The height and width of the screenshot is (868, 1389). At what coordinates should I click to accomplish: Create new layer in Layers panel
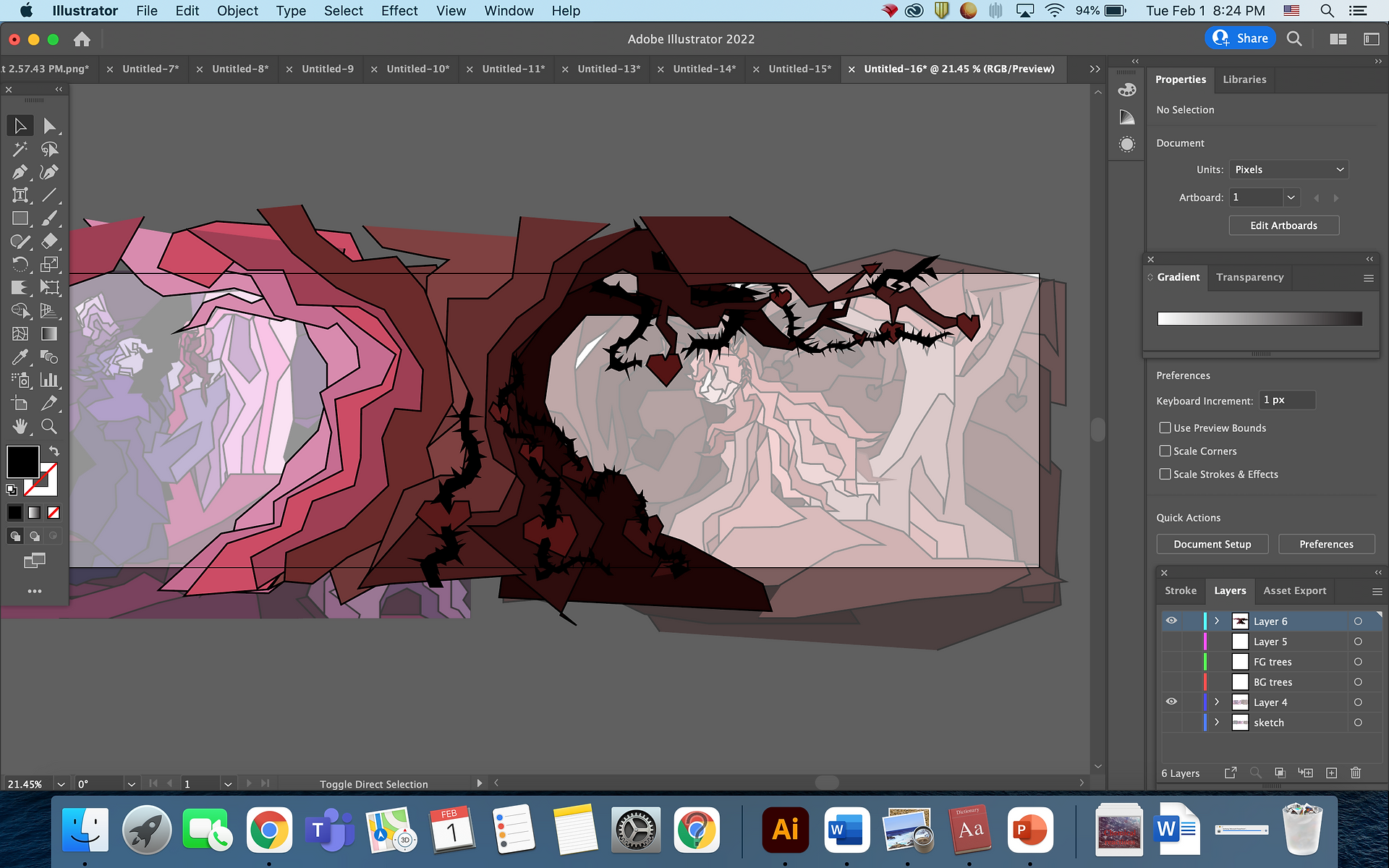coord(1331,773)
